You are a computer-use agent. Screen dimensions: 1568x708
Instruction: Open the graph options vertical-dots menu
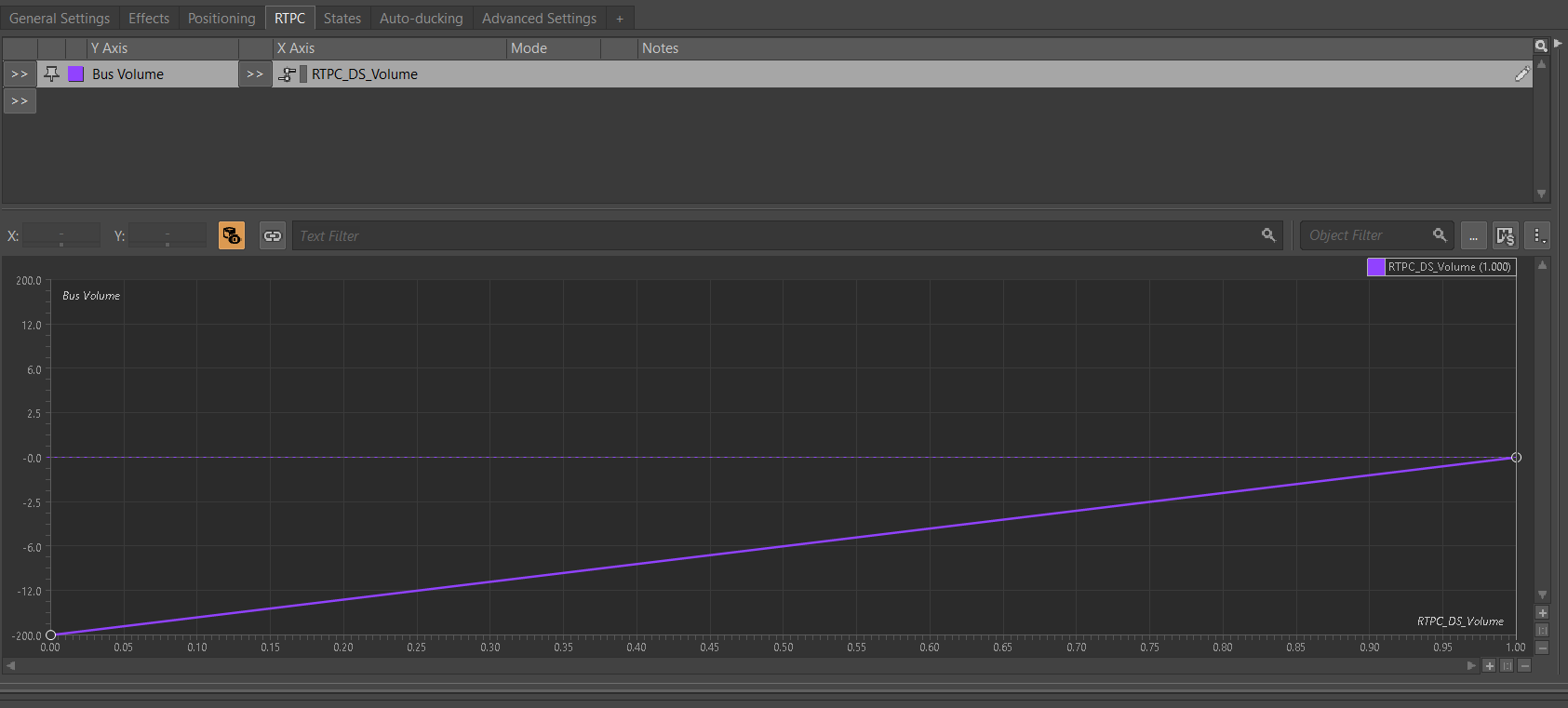(1538, 236)
